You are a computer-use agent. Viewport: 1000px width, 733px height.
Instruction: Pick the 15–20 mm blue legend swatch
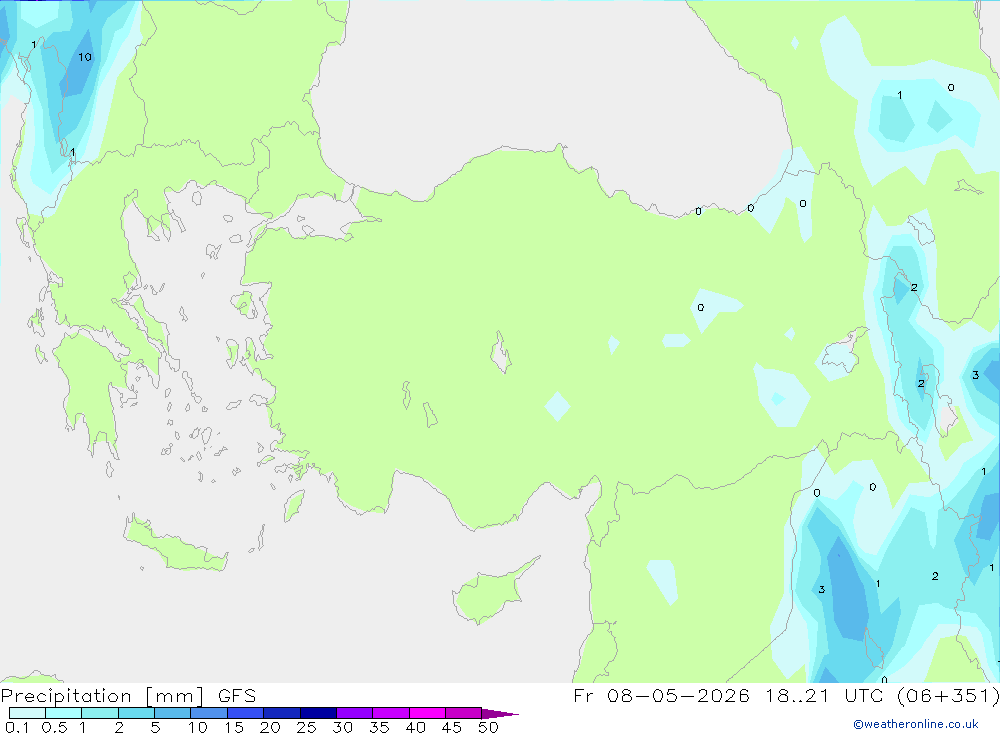point(245,713)
